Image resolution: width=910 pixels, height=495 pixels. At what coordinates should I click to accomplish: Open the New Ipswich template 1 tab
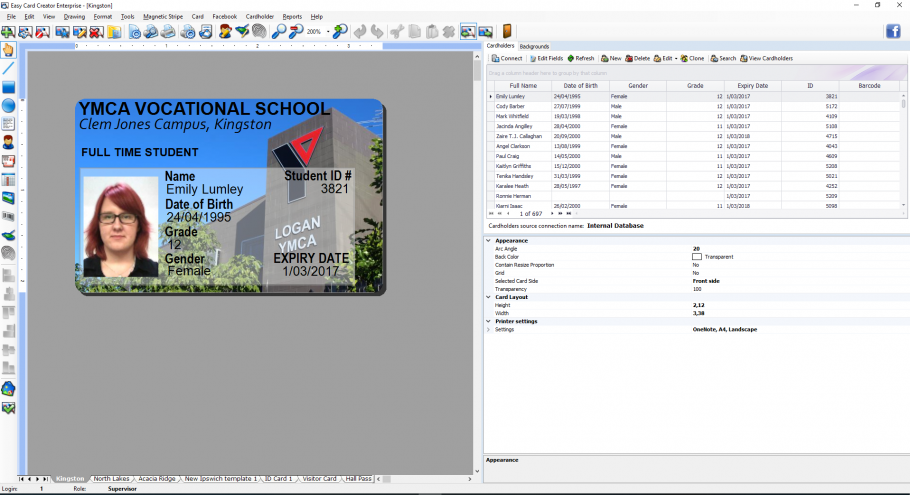[221, 479]
